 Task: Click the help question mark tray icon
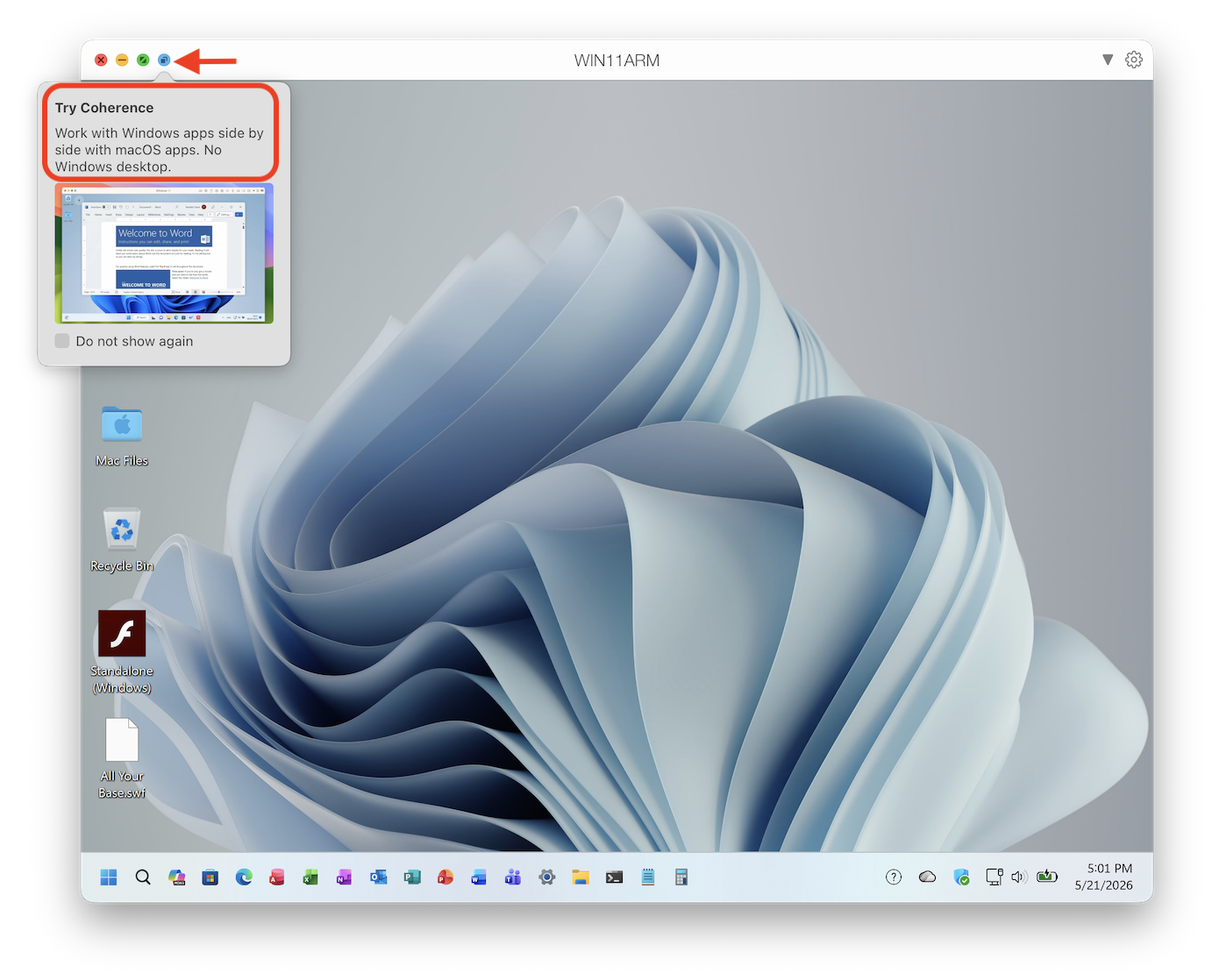click(x=894, y=877)
